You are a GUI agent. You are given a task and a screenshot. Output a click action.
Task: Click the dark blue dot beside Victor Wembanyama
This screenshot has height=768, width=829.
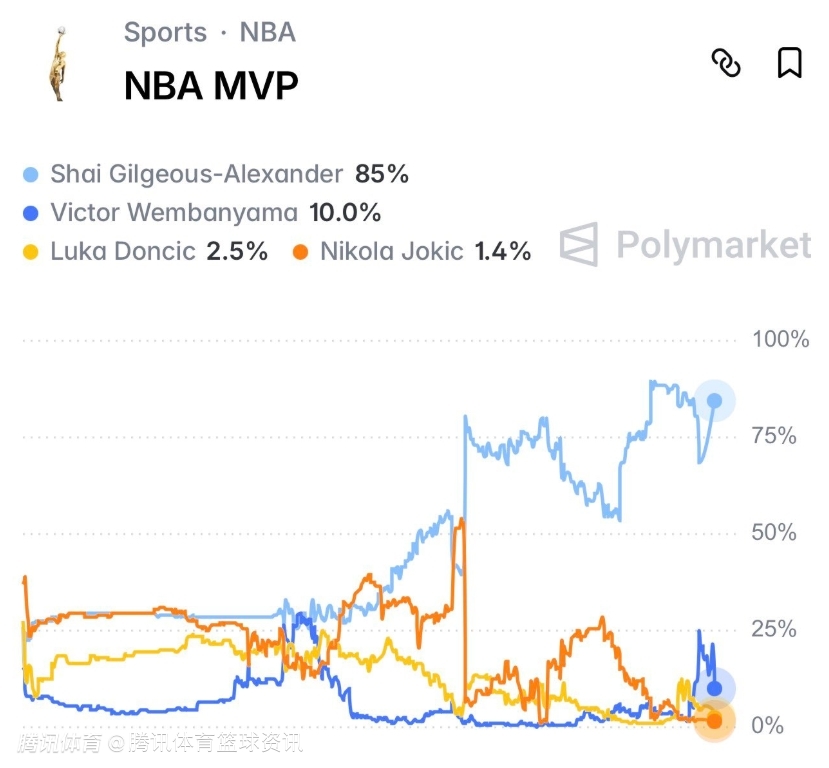[x=31, y=213]
